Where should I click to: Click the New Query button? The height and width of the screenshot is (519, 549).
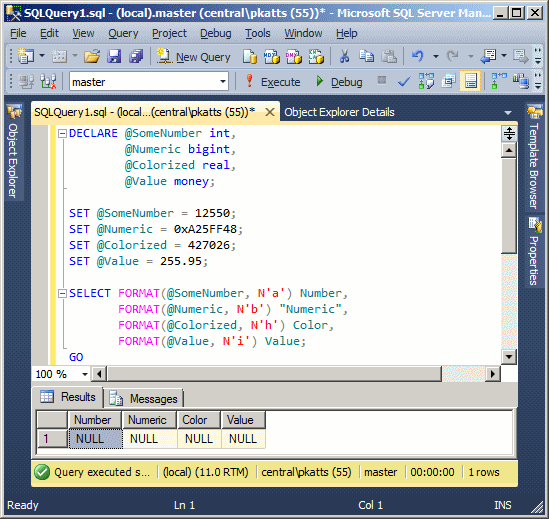194,57
